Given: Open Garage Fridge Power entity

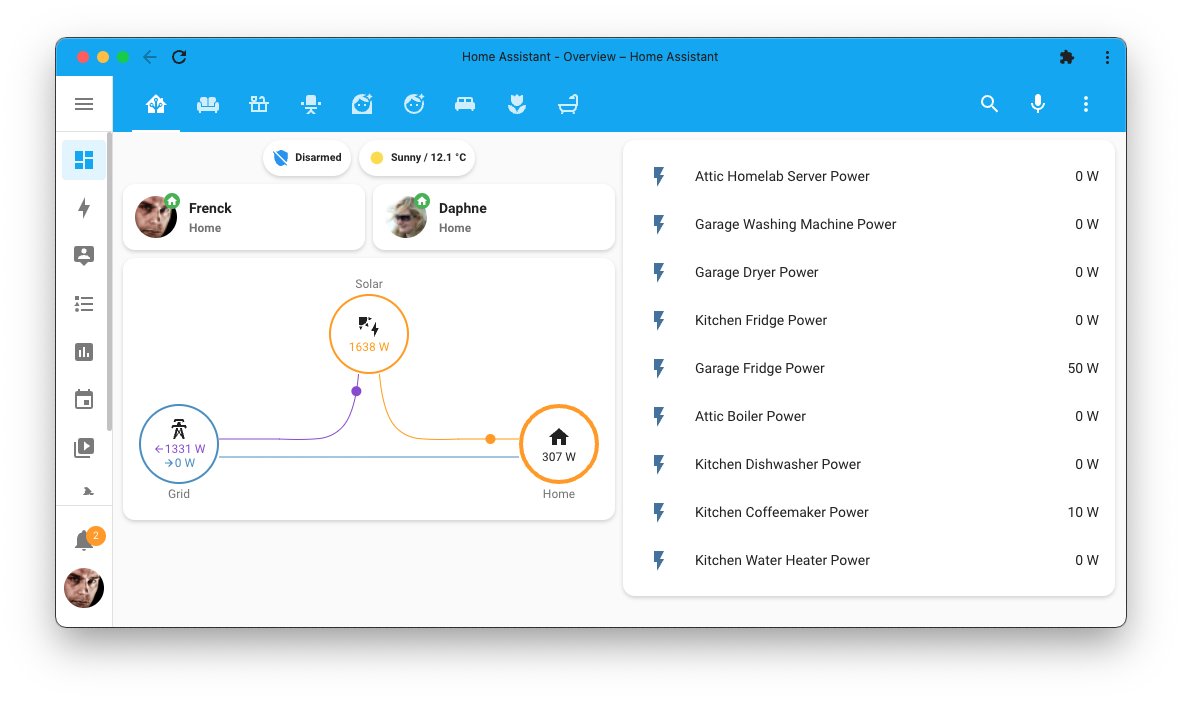Looking at the screenshot, I should pyautogui.click(x=868, y=369).
